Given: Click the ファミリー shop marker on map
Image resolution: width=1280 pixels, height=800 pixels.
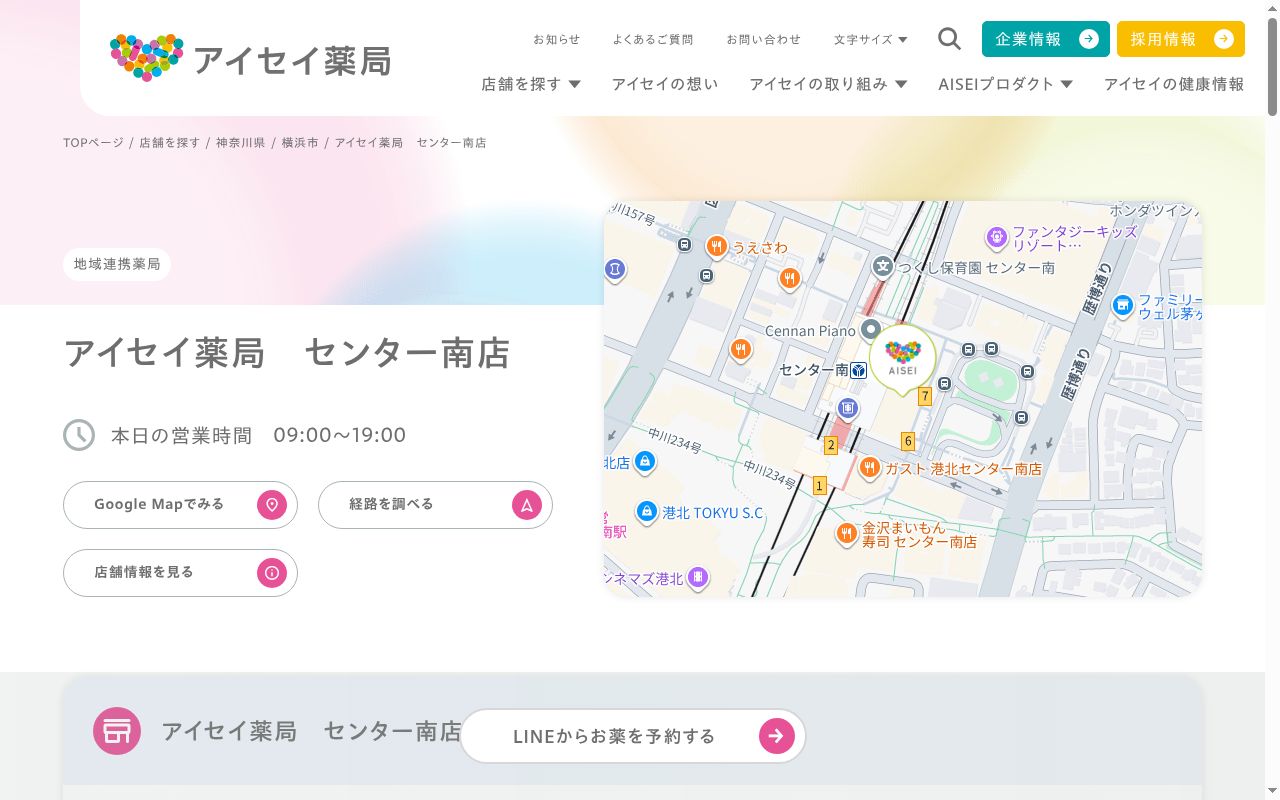Looking at the screenshot, I should click(1123, 305).
